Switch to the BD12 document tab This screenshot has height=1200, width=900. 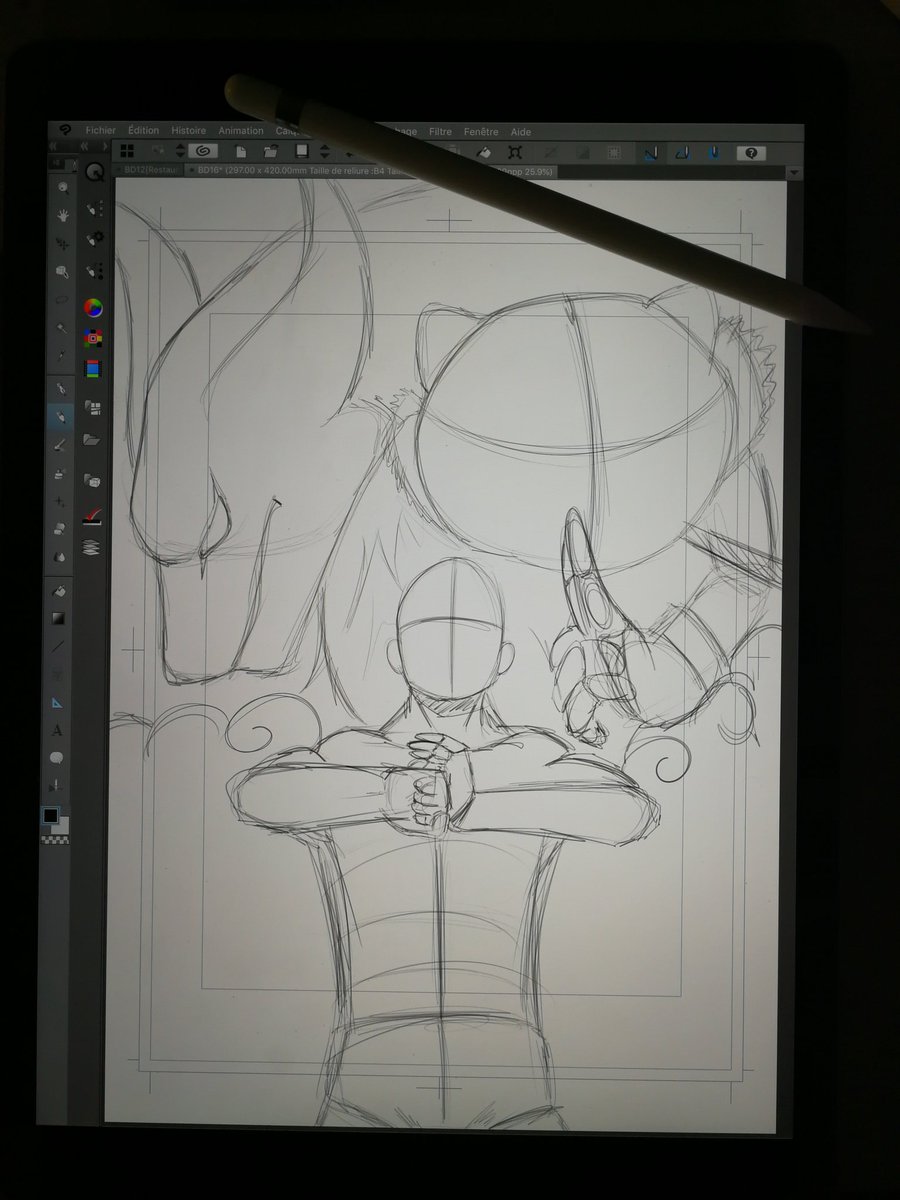[148, 171]
